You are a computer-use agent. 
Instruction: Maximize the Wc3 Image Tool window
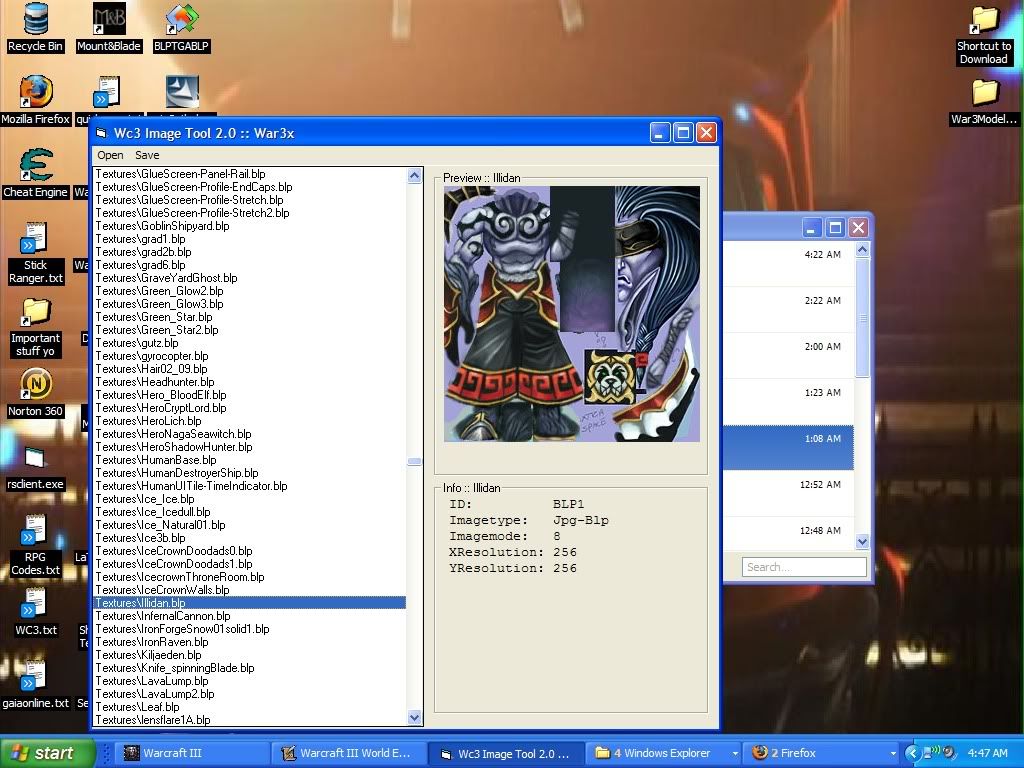click(683, 133)
